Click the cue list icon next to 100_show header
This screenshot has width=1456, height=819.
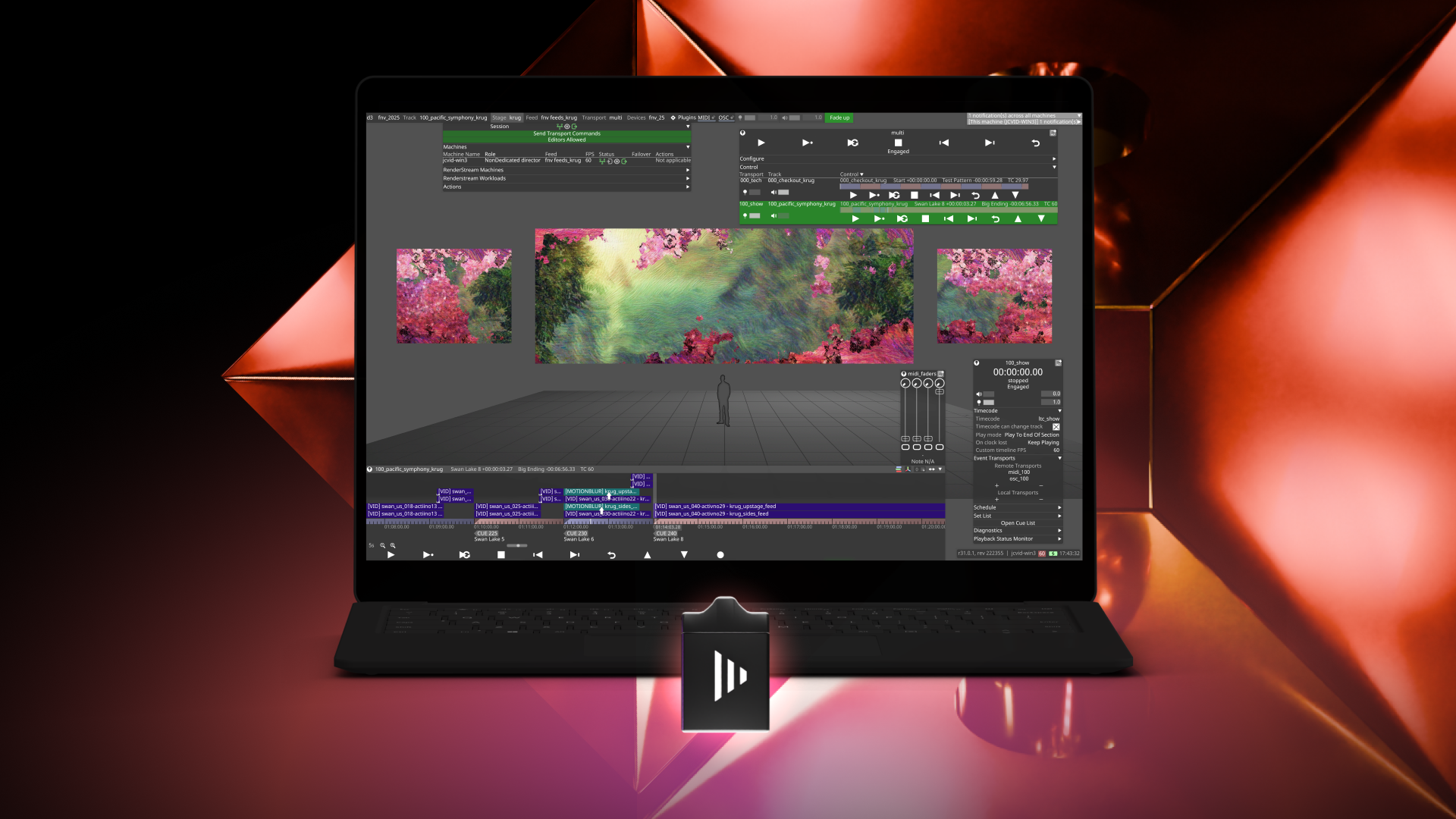pyautogui.click(x=1057, y=362)
